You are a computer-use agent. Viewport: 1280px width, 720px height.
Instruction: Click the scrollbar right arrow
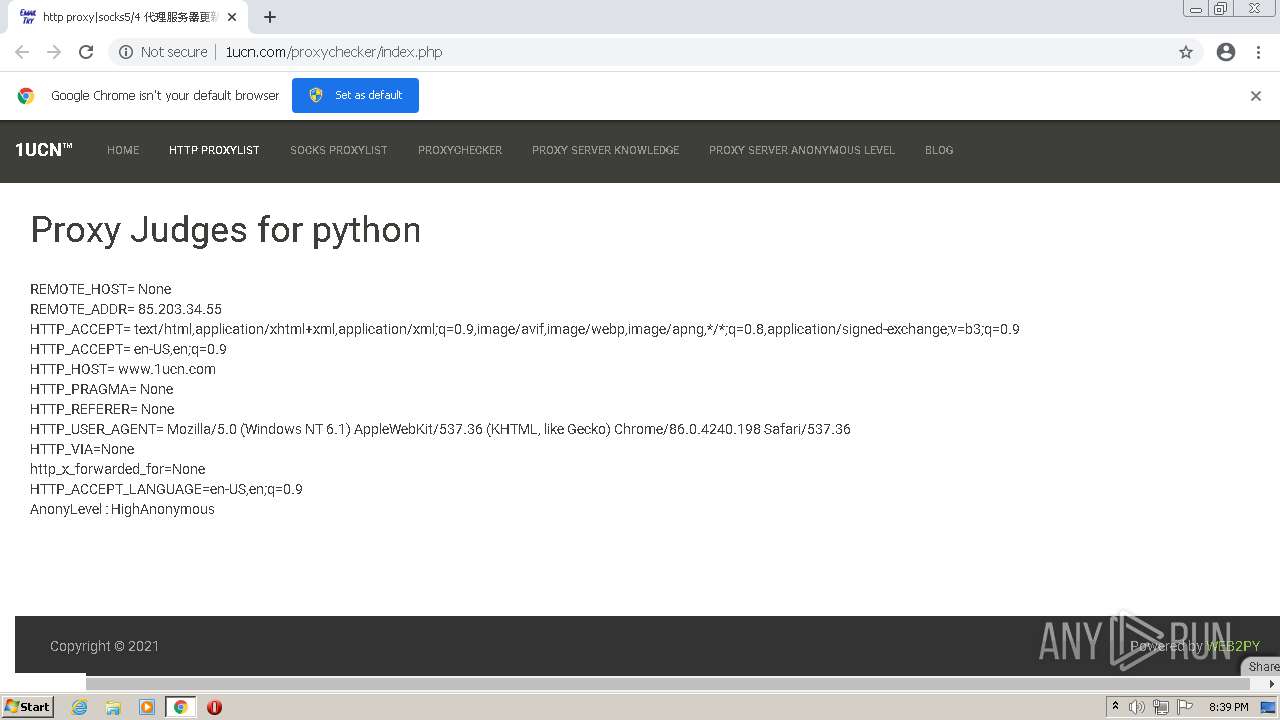coord(1272,684)
